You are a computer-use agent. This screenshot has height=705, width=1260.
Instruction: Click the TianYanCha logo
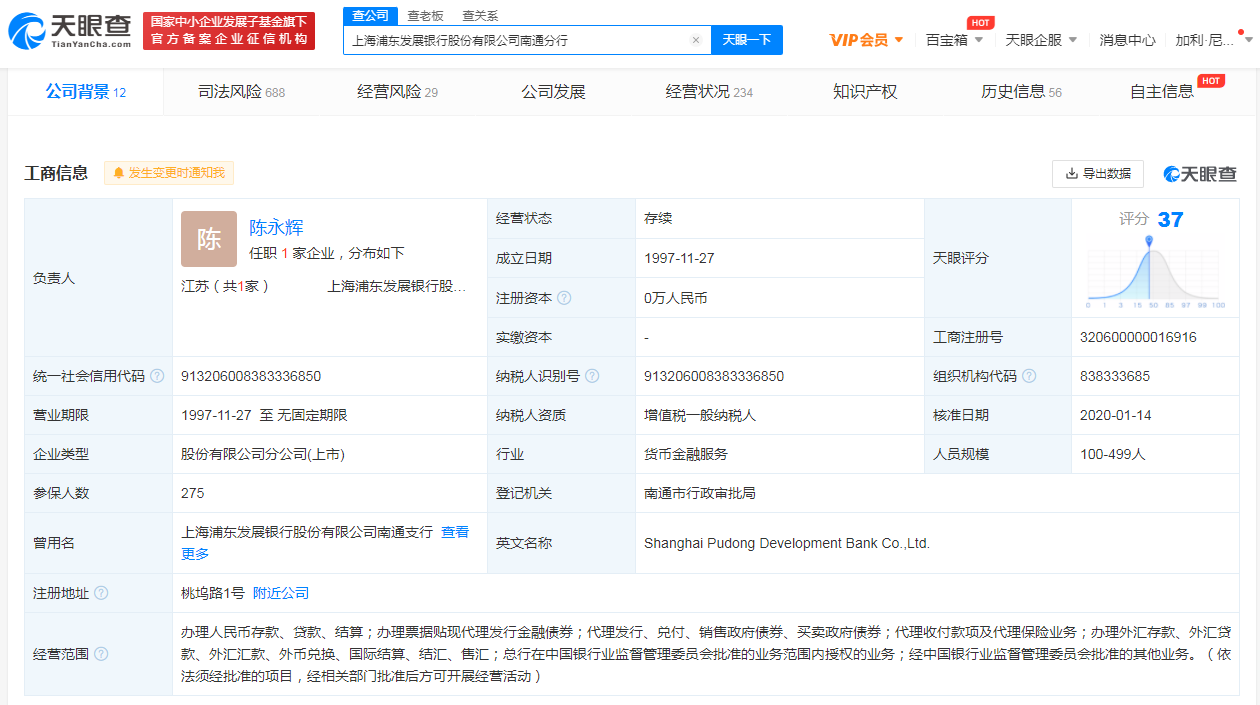click(x=70, y=31)
